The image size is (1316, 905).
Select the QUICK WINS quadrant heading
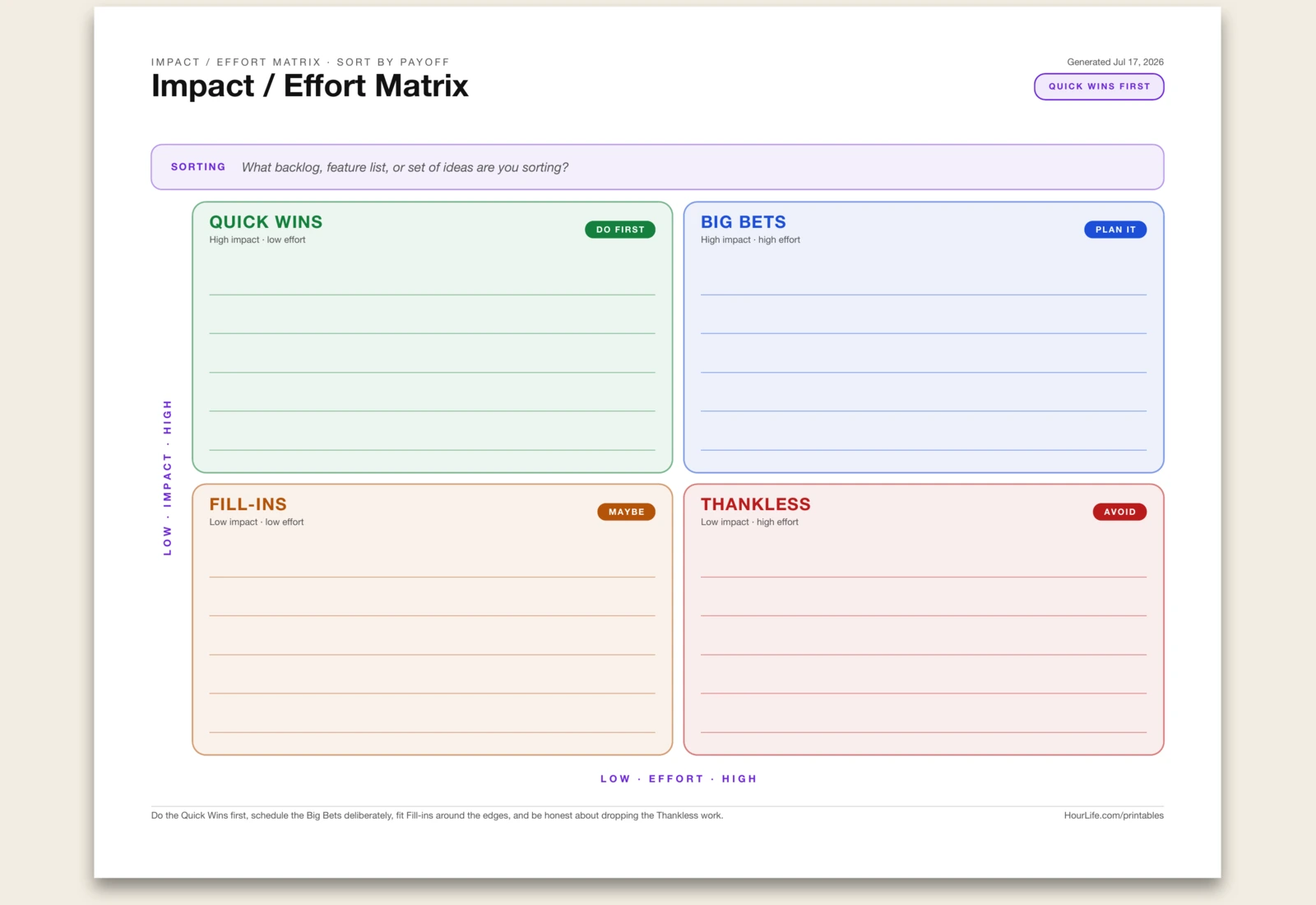point(266,222)
